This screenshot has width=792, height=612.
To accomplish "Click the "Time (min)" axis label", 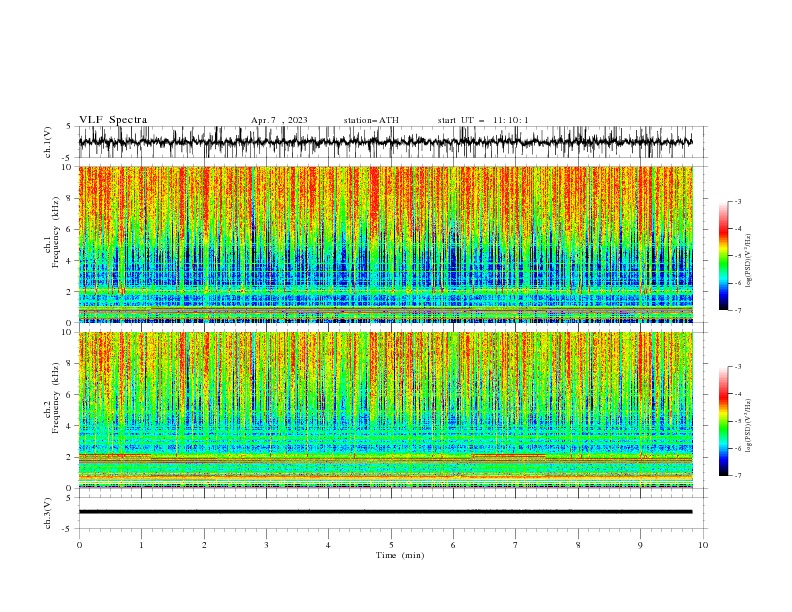I will (400, 555).
